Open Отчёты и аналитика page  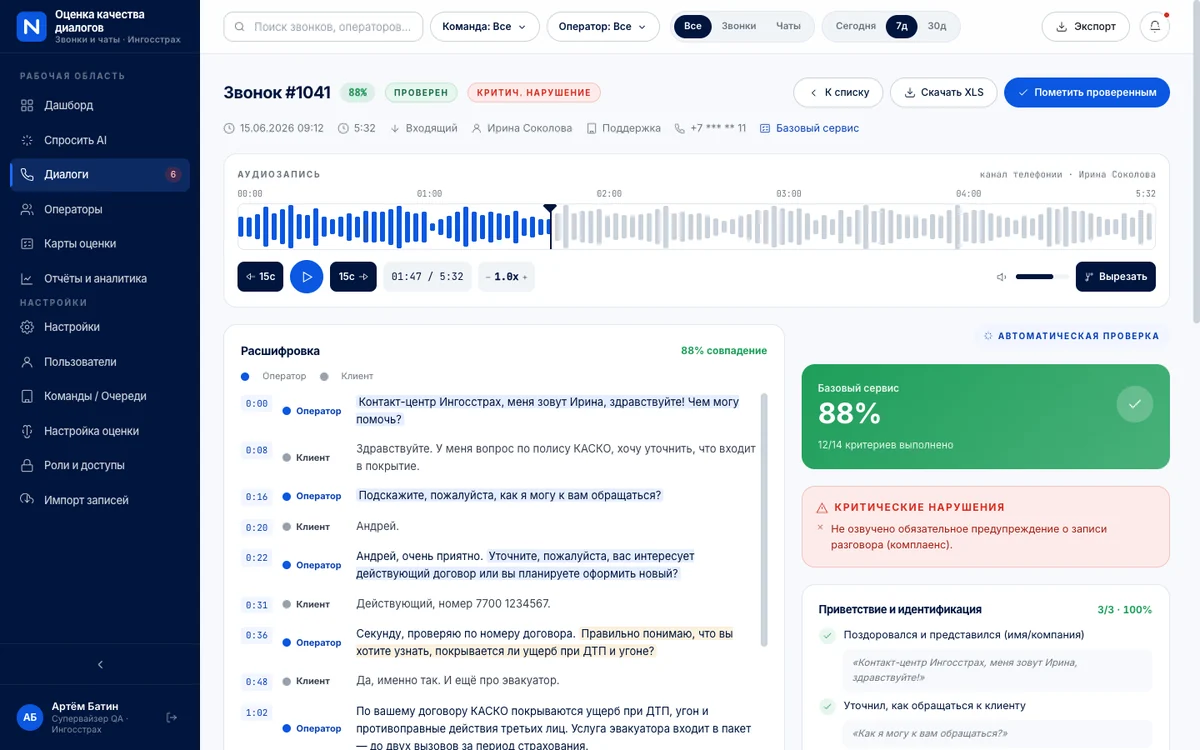(x=100, y=278)
